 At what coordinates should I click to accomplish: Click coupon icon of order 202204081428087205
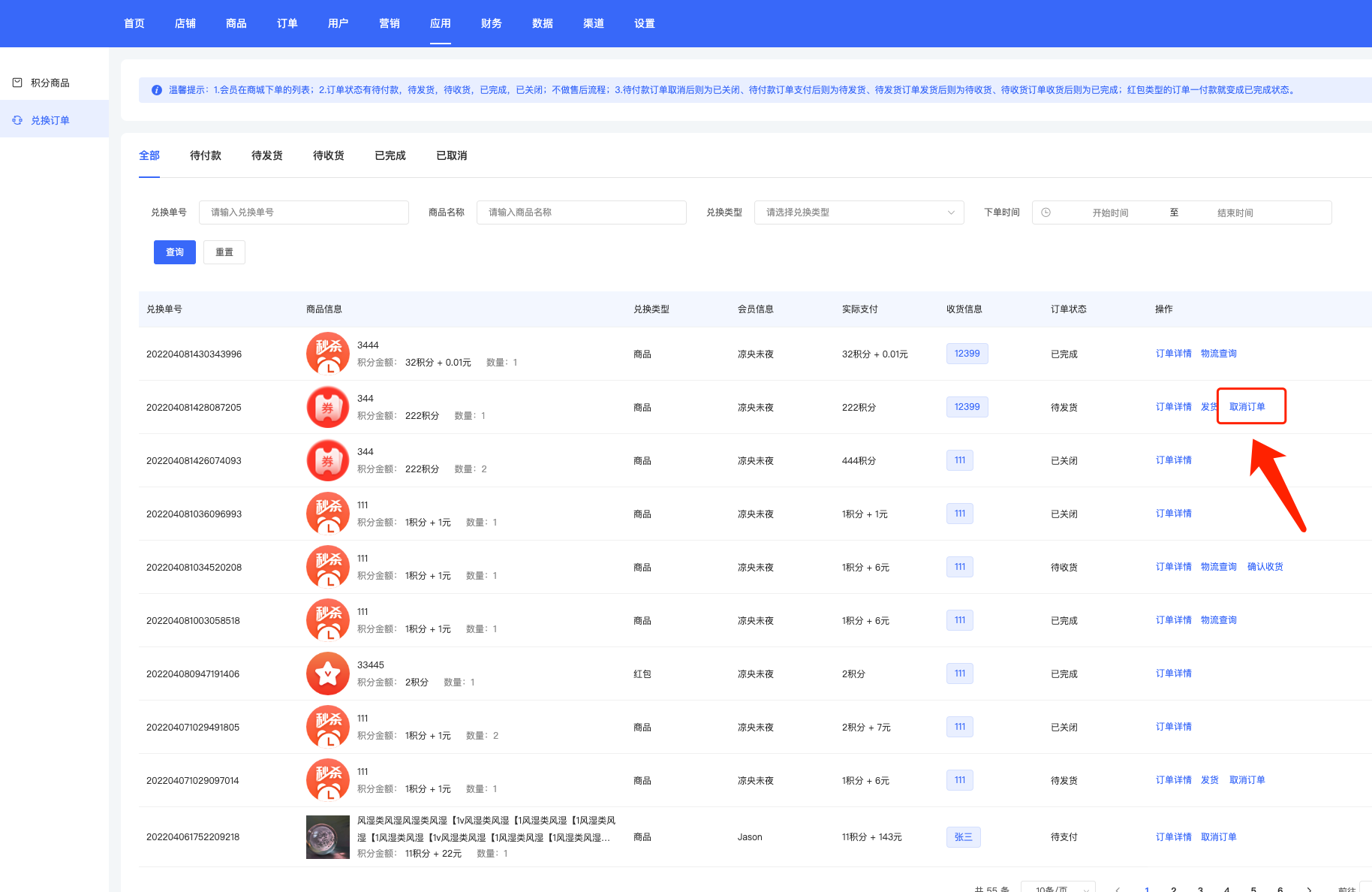(x=328, y=407)
